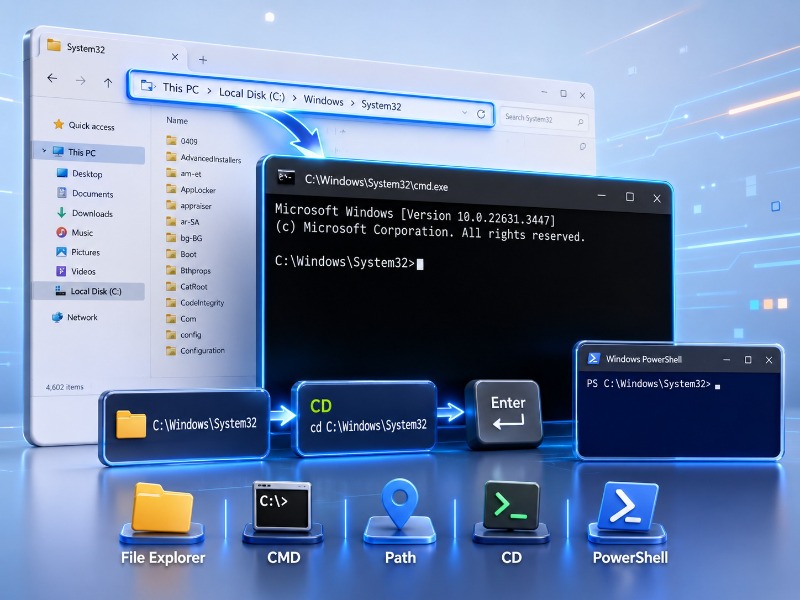
Task: Maximize the cmd.exe window
Action: (x=630, y=197)
